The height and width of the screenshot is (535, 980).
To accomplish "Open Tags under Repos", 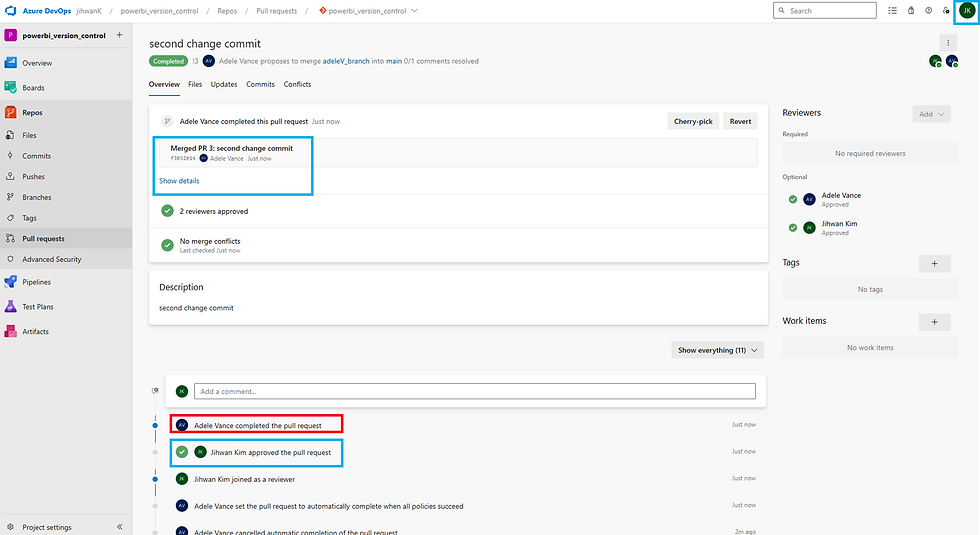I will (29, 218).
